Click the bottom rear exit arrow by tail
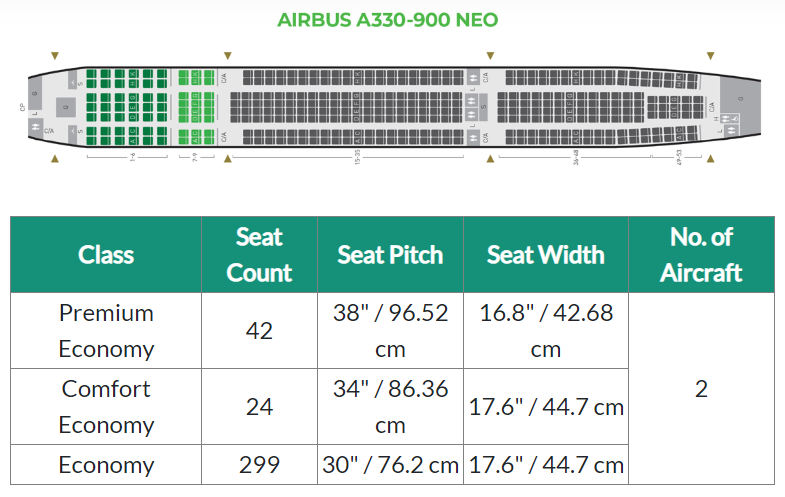The width and height of the screenshot is (785, 497). pyautogui.click(x=710, y=159)
